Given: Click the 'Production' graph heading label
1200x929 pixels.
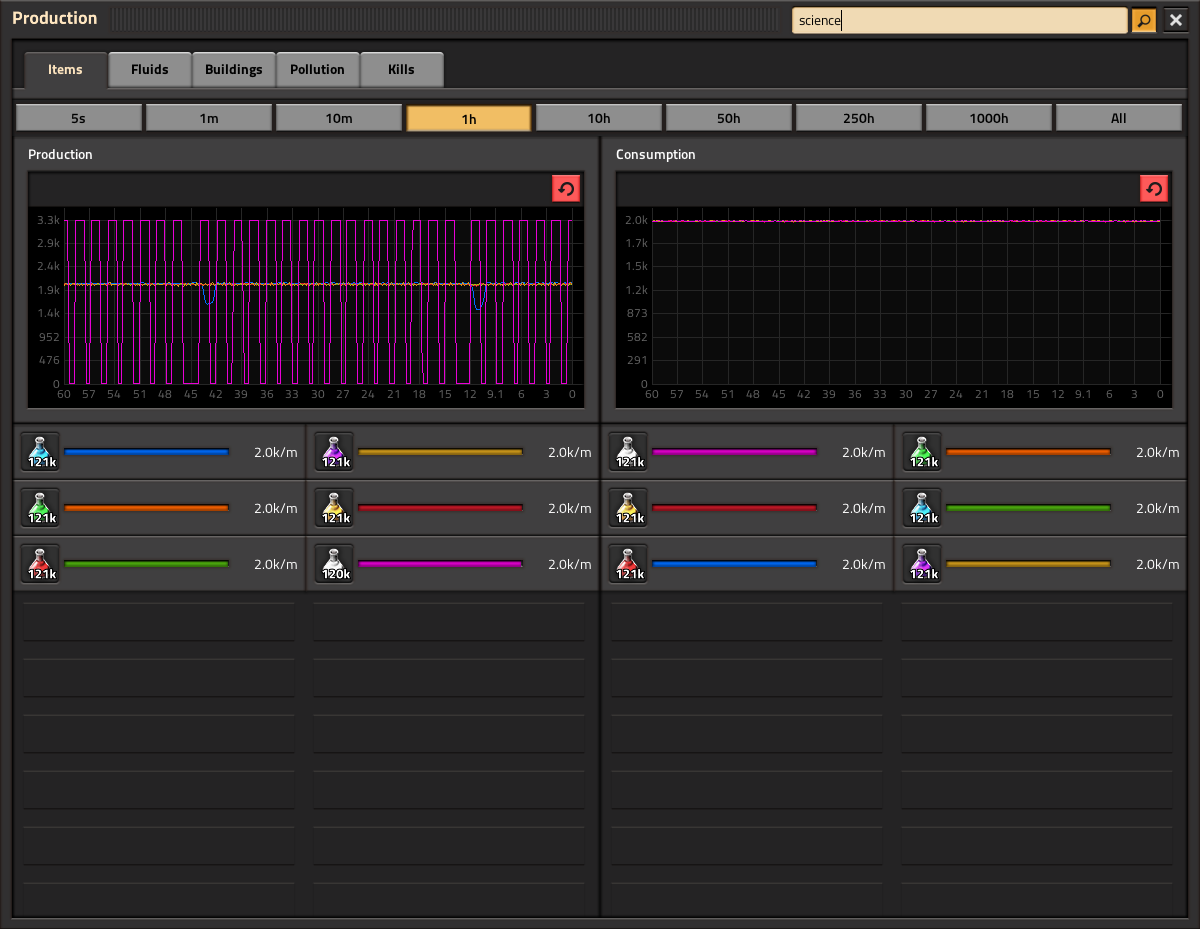Looking at the screenshot, I should click(x=60, y=155).
